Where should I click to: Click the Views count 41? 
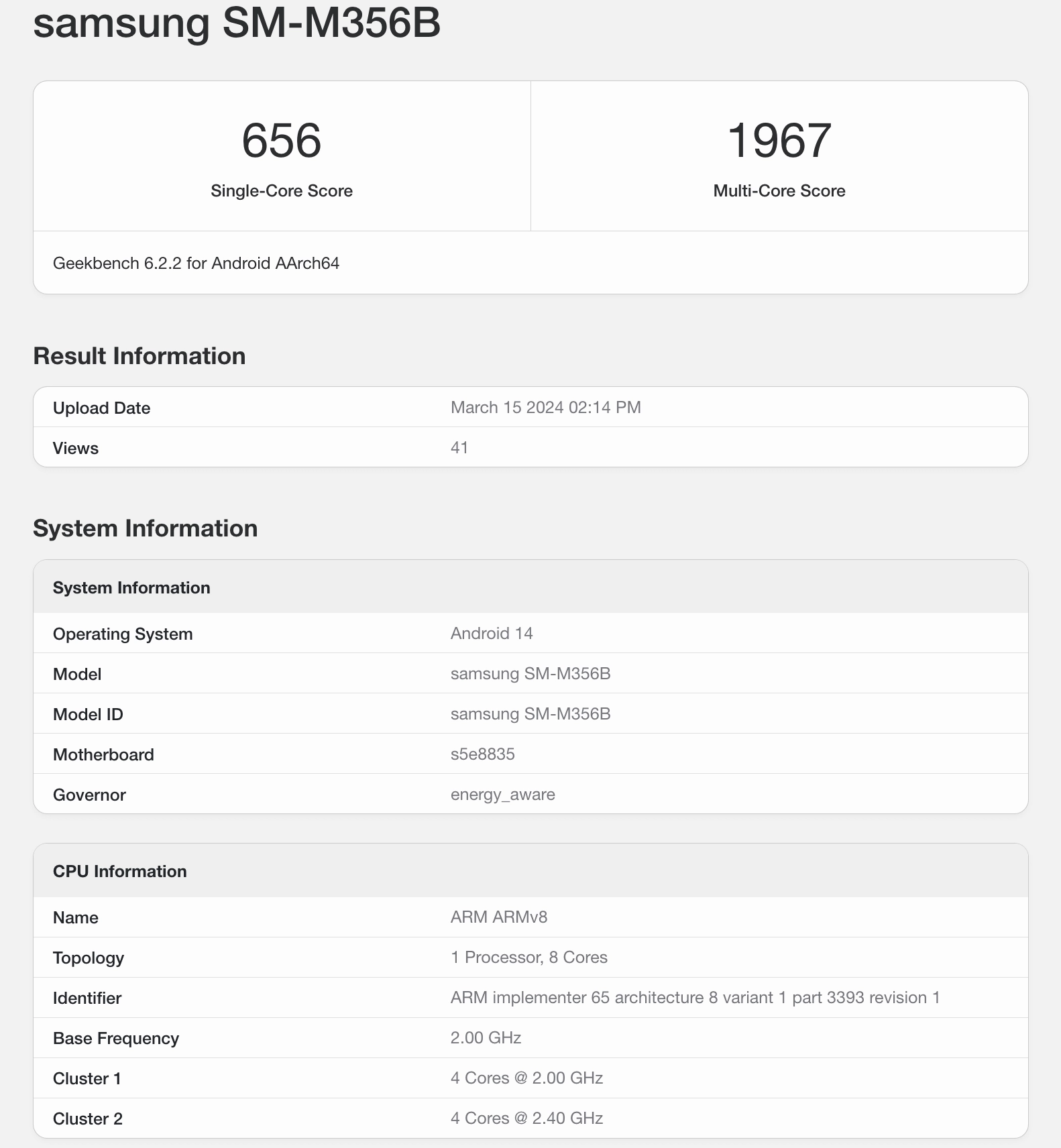point(459,448)
